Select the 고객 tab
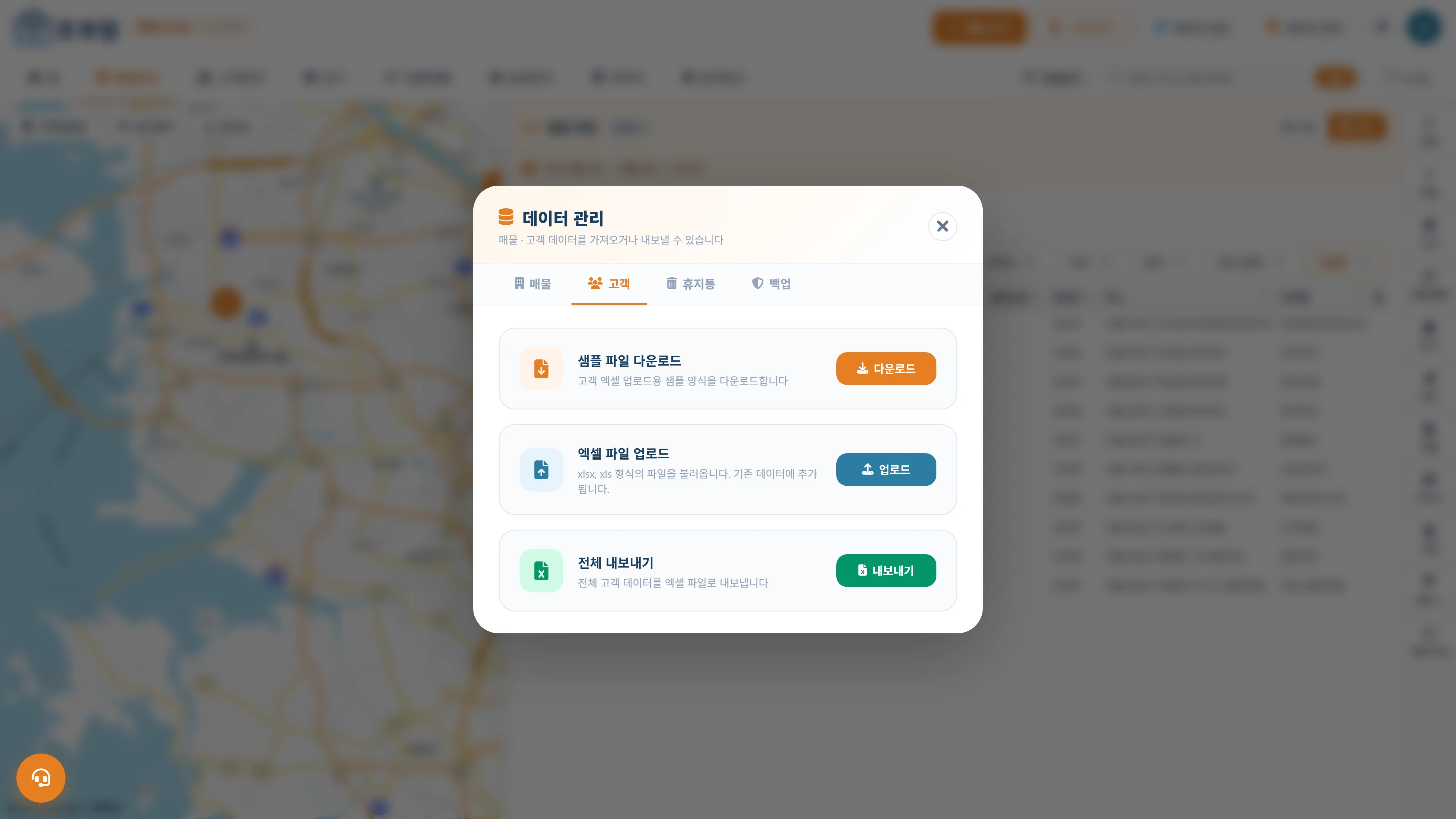 click(x=609, y=284)
